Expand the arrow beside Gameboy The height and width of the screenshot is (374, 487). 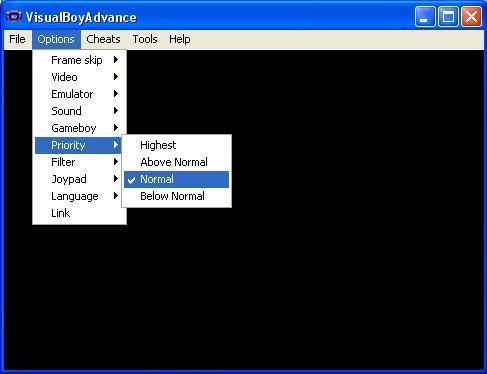[x=116, y=128]
